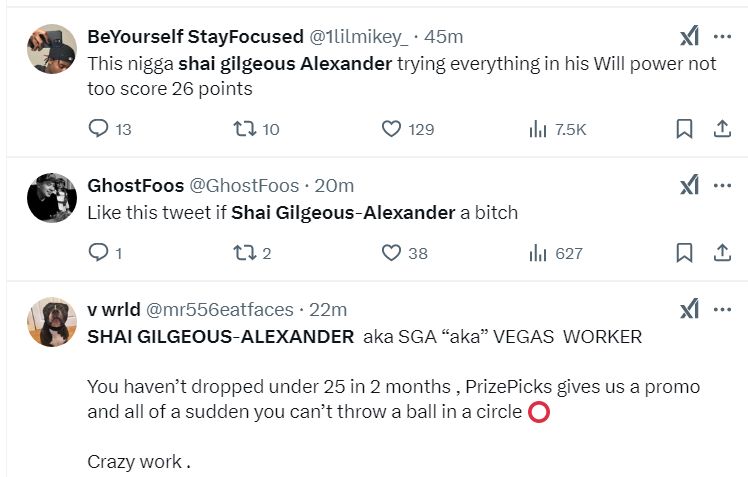Screen dimensions: 748x477
Task: Click the BeYourself StayFocused profile picture
Action: 52,49
